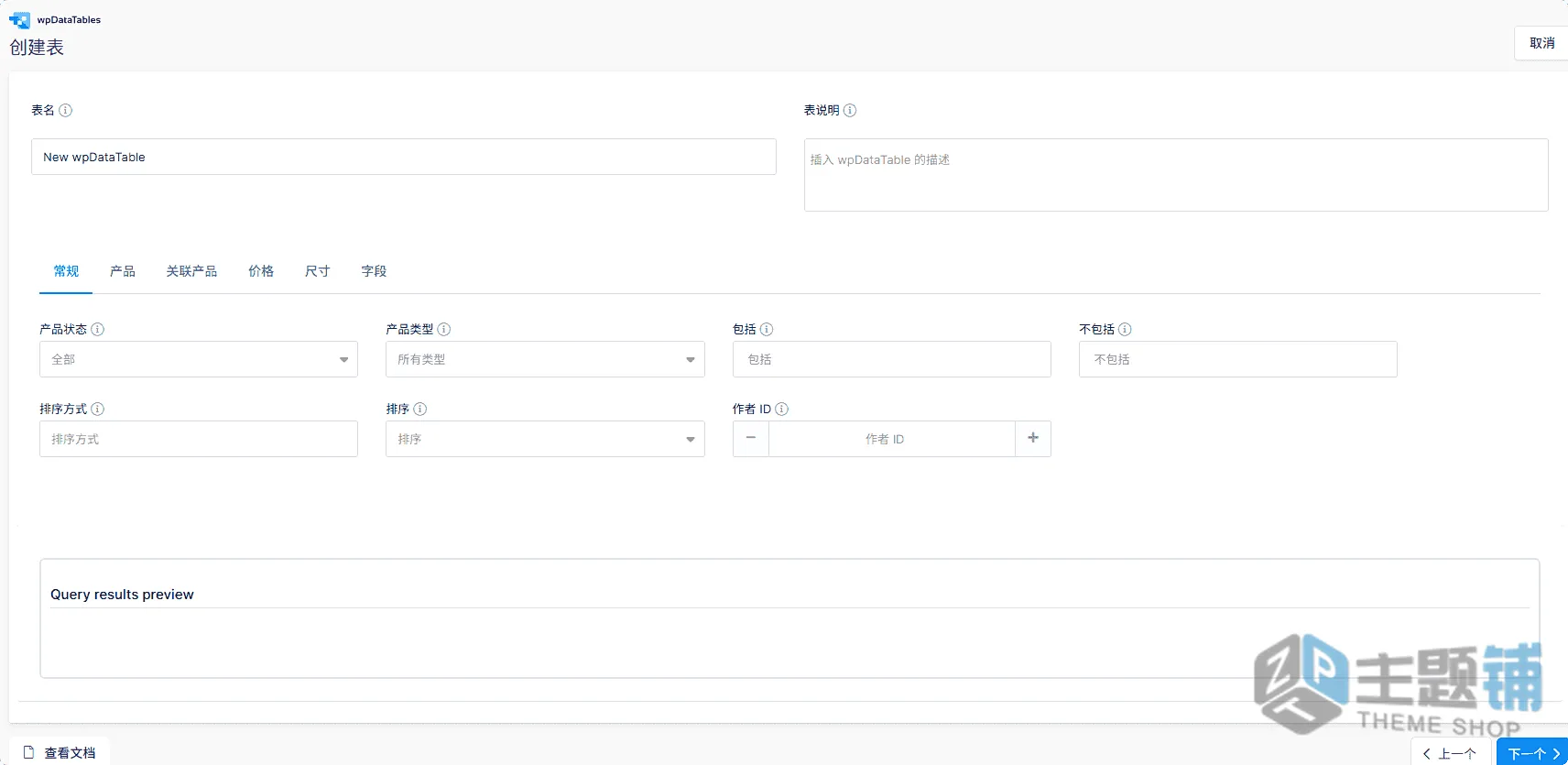Click the 不包括 input field
Screen dimensions: 1568x765
click(1238, 359)
